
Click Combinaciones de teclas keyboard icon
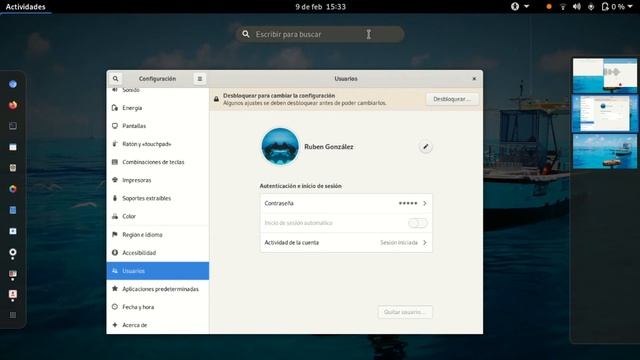click(115, 162)
